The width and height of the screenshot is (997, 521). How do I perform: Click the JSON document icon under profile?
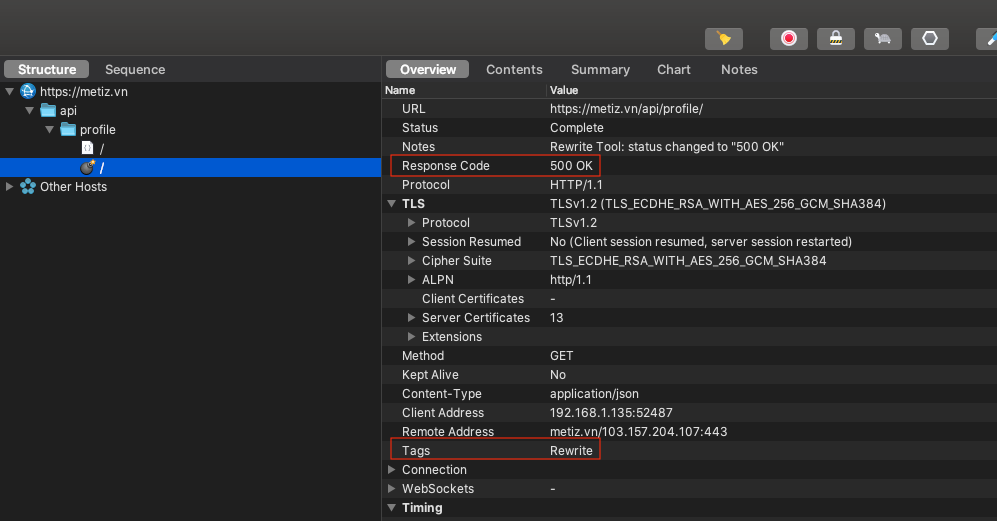tap(88, 148)
